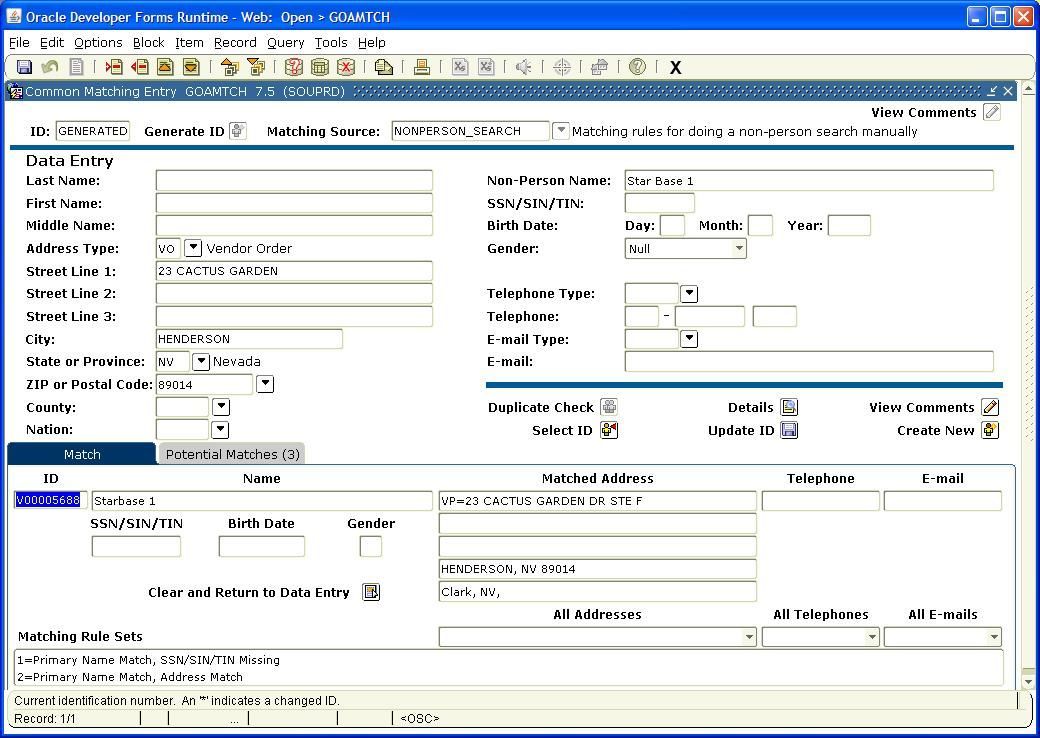Click the Insert Record toolbar icon

click(114, 67)
